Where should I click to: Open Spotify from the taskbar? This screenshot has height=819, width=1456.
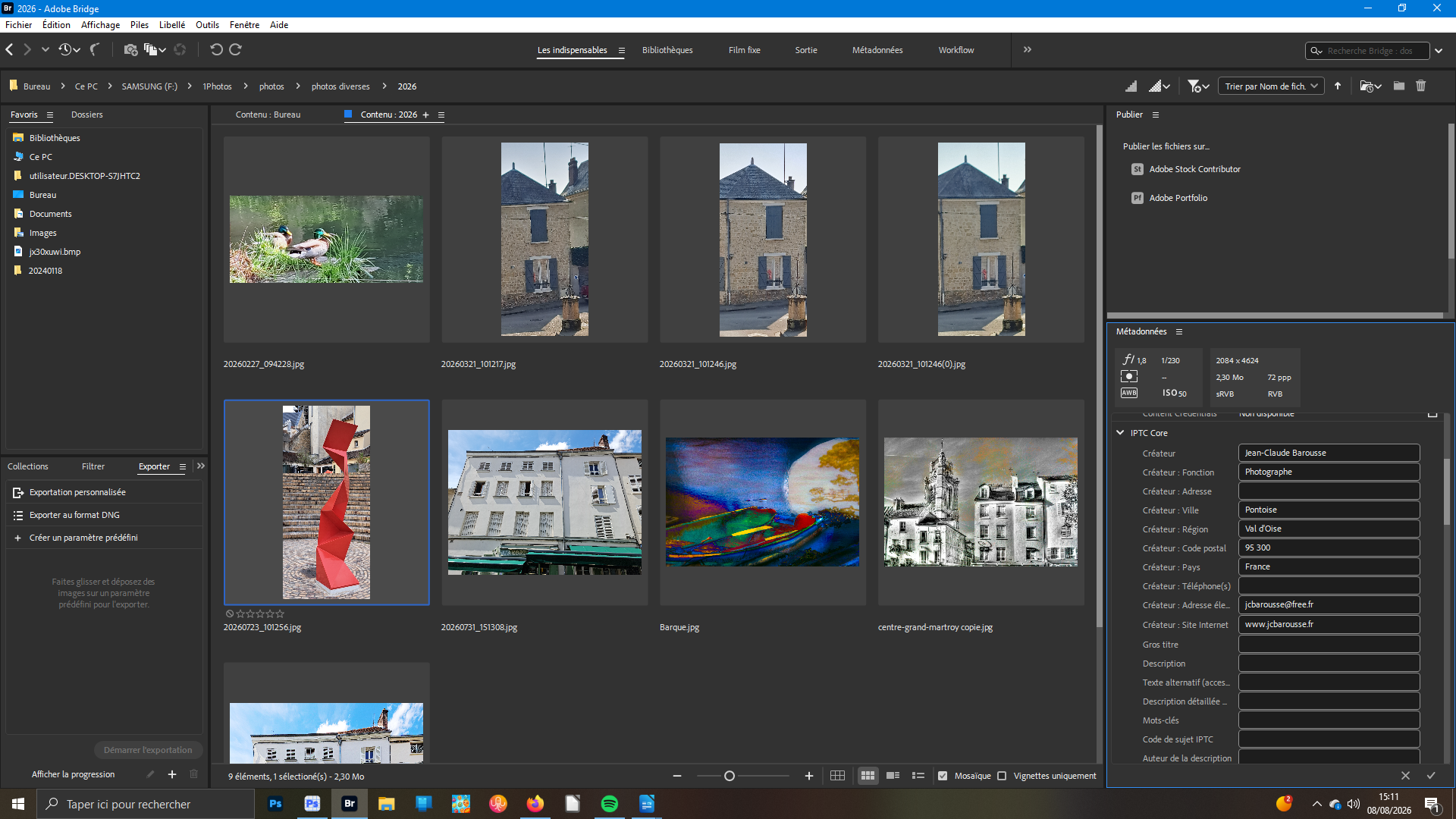[x=610, y=804]
